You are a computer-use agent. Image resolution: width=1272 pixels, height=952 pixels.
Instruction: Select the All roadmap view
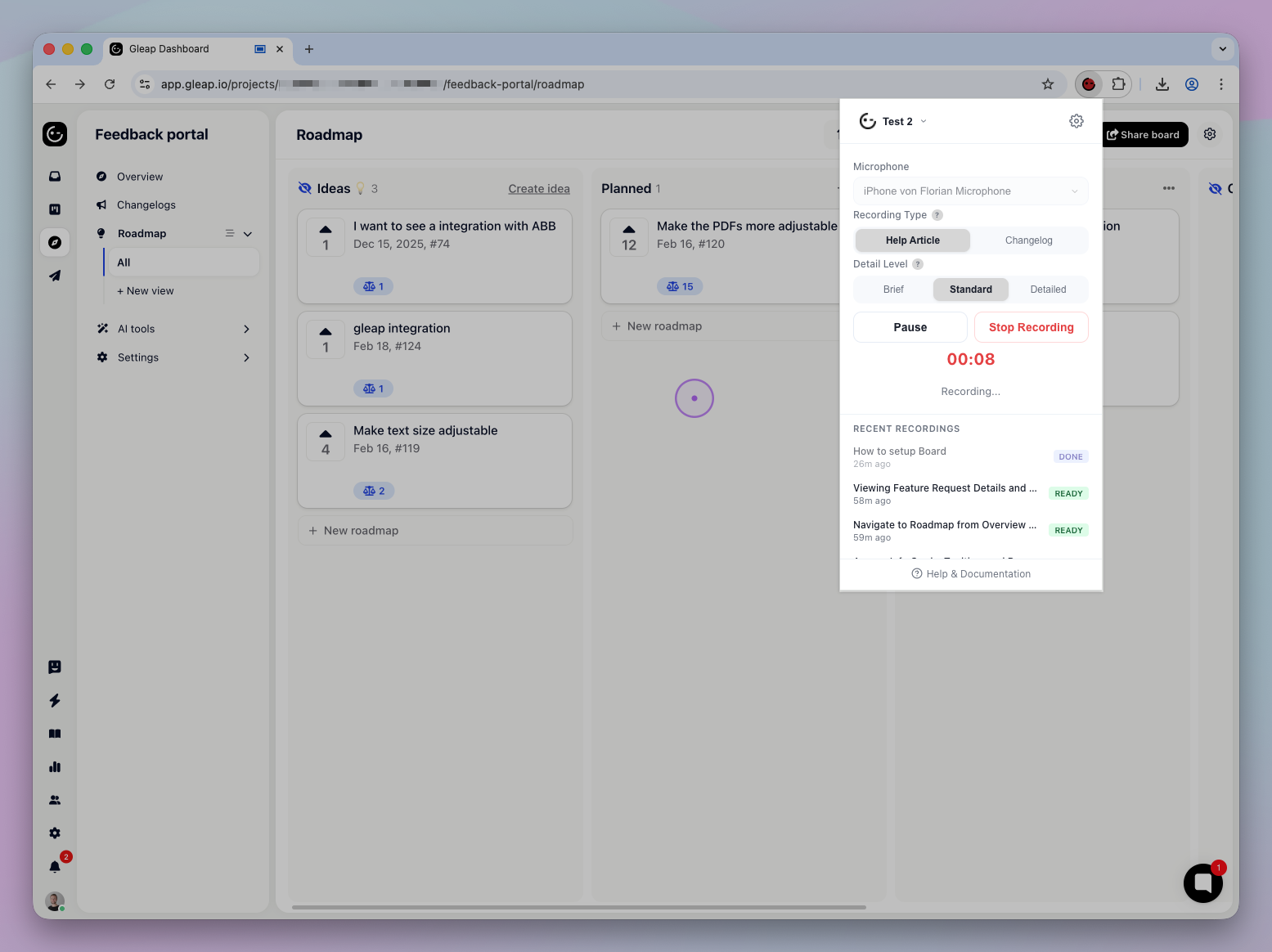tap(182, 263)
